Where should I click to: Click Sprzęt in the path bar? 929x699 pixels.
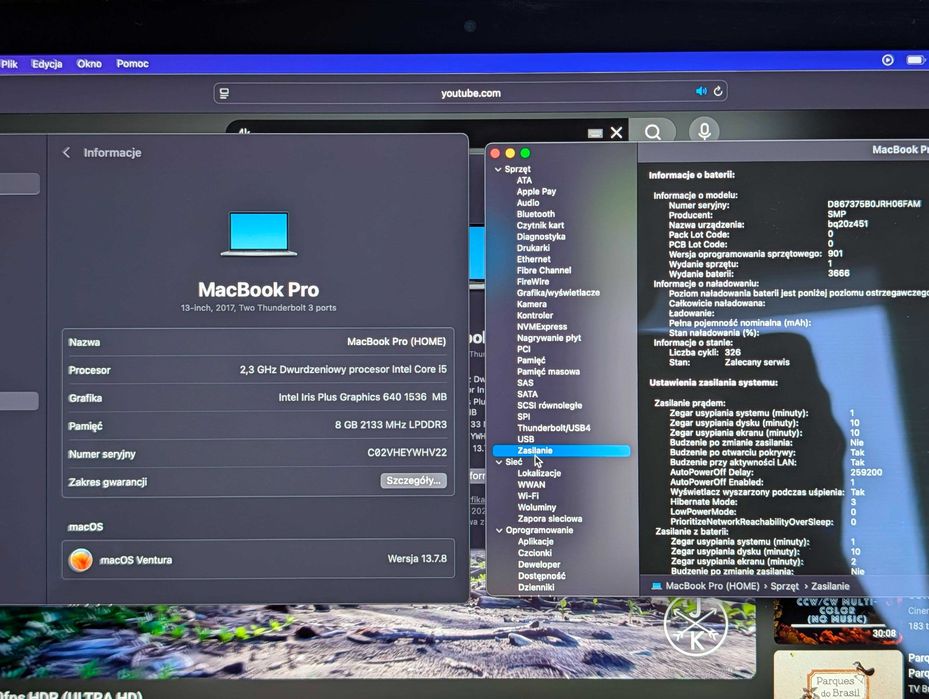pyautogui.click(x=784, y=586)
